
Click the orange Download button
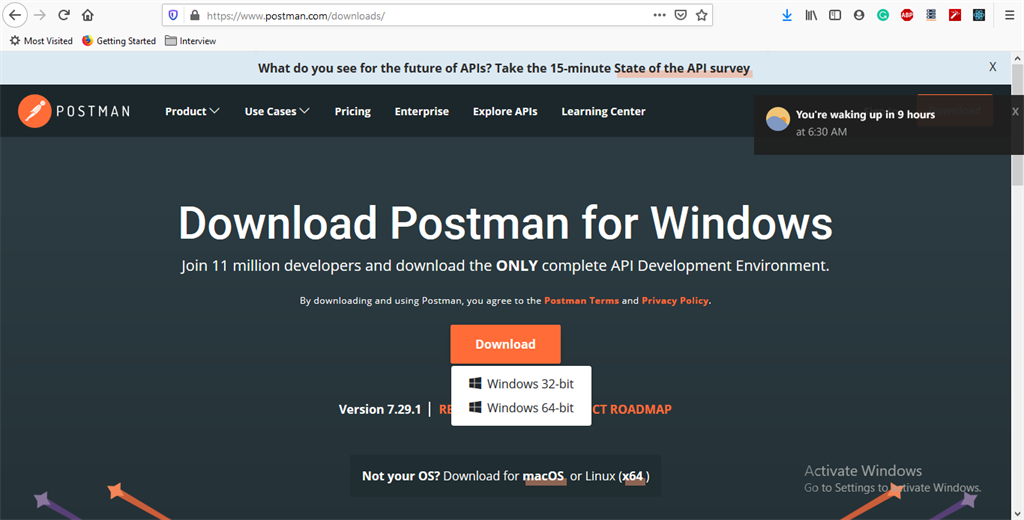point(505,344)
